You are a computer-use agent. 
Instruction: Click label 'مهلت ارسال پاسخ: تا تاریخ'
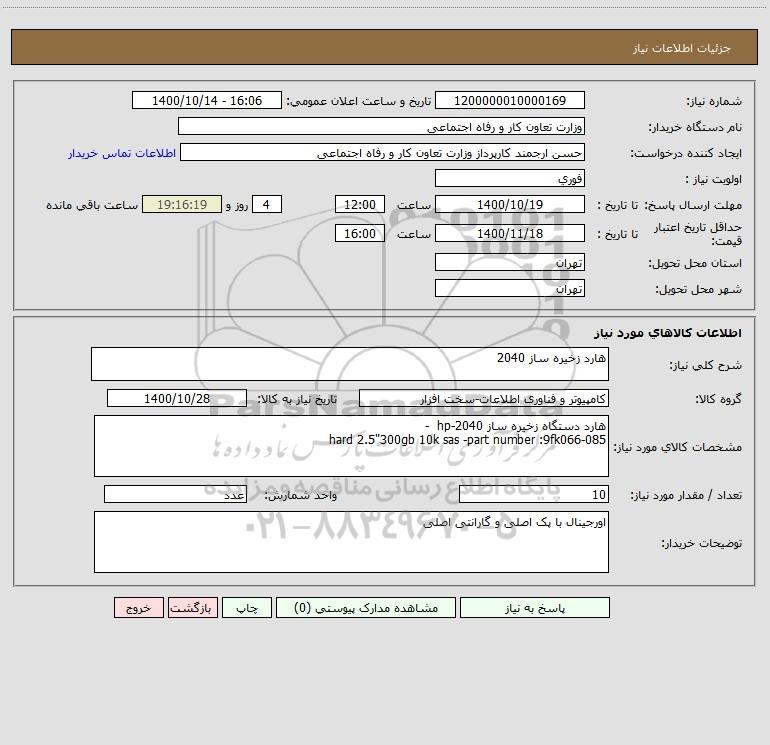click(x=669, y=205)
